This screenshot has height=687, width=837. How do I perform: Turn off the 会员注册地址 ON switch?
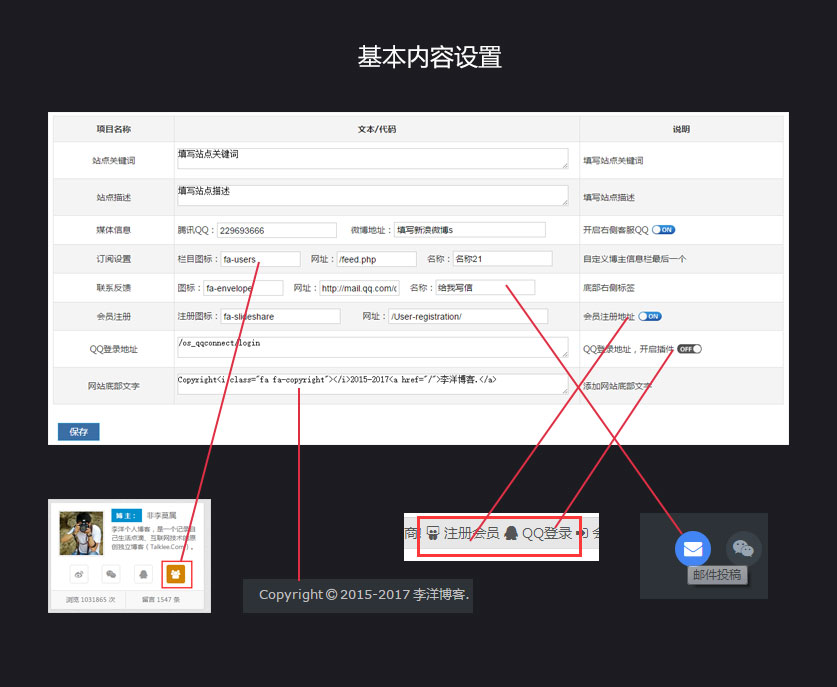tap(651, 315)
